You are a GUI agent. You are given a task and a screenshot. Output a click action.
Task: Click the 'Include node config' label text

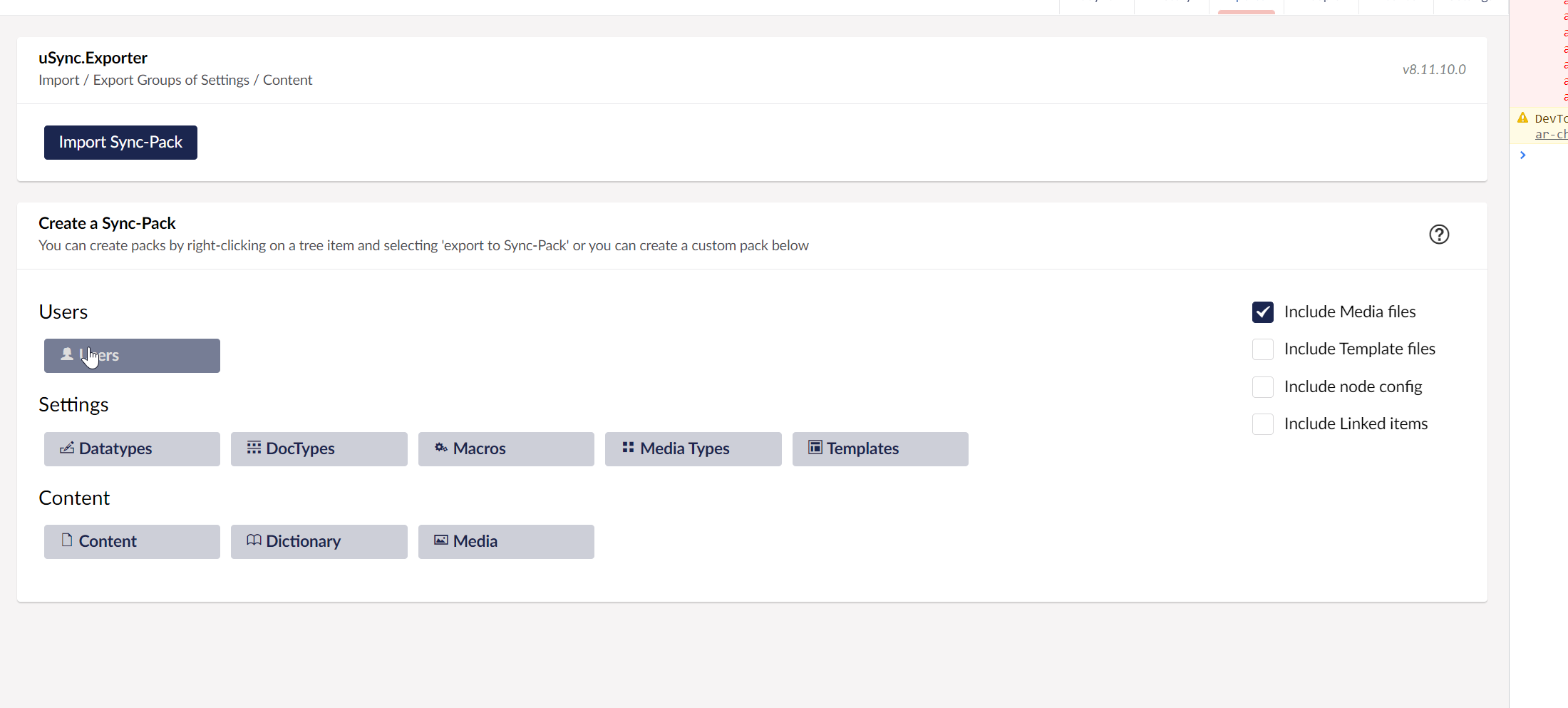click(x=1353, y=387)
